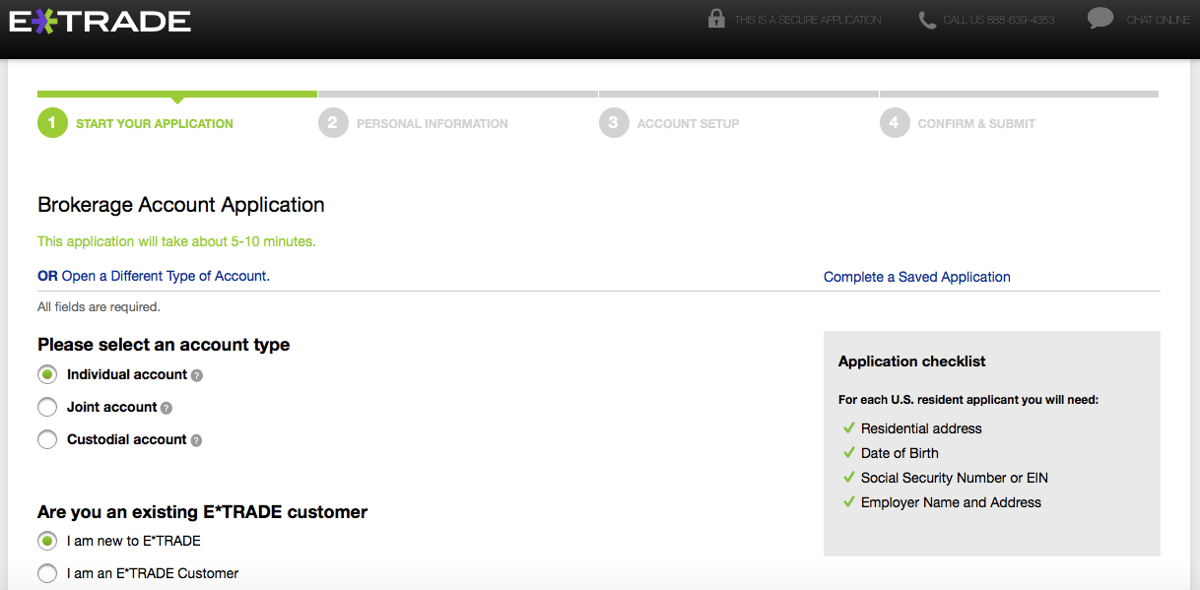Viewport: 1200px width, 590px height.
Task: Go to Personal Information step
Action: tap(432, 124)
